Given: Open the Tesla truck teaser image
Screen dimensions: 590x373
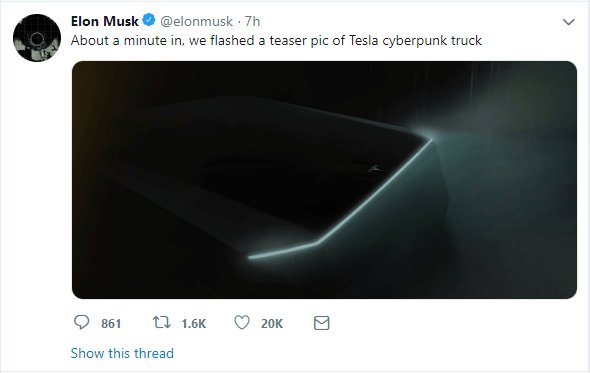Looking at the screenshot, I should tap(324, 180).
